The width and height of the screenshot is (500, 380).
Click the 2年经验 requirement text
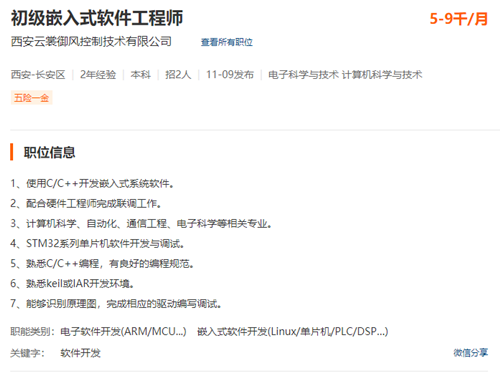point(98,74)
